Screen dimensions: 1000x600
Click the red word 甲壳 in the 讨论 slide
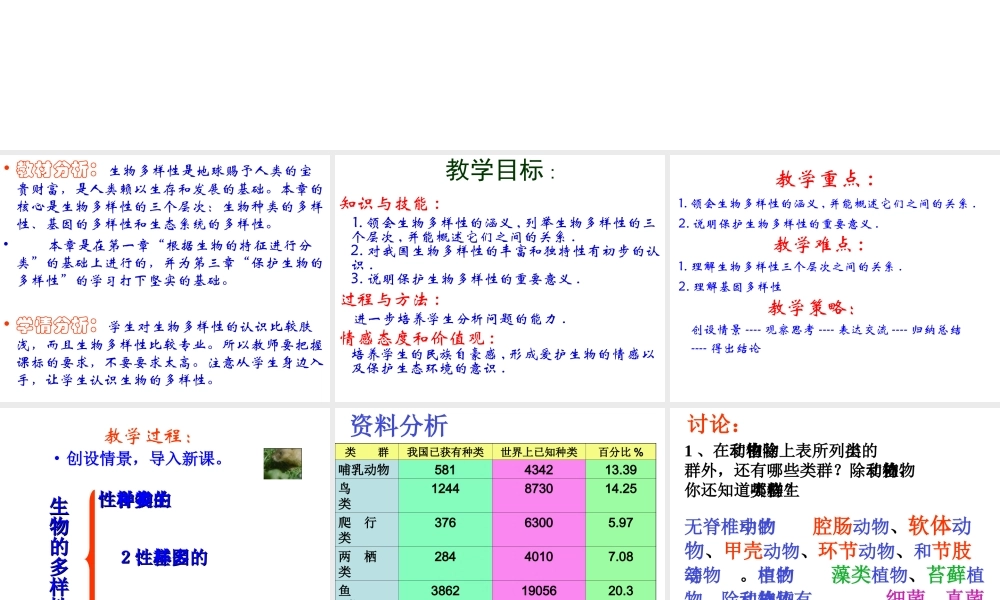(x=743, y=550)
